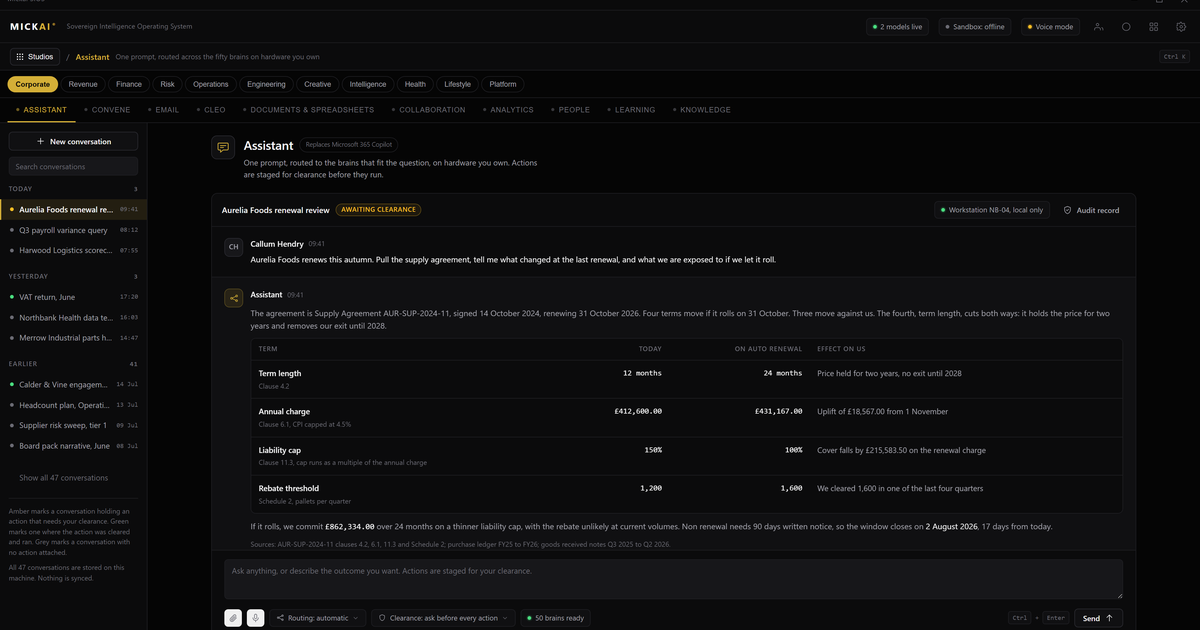
Task: Click the Rebate threshold row label
Action: [289, 488]
